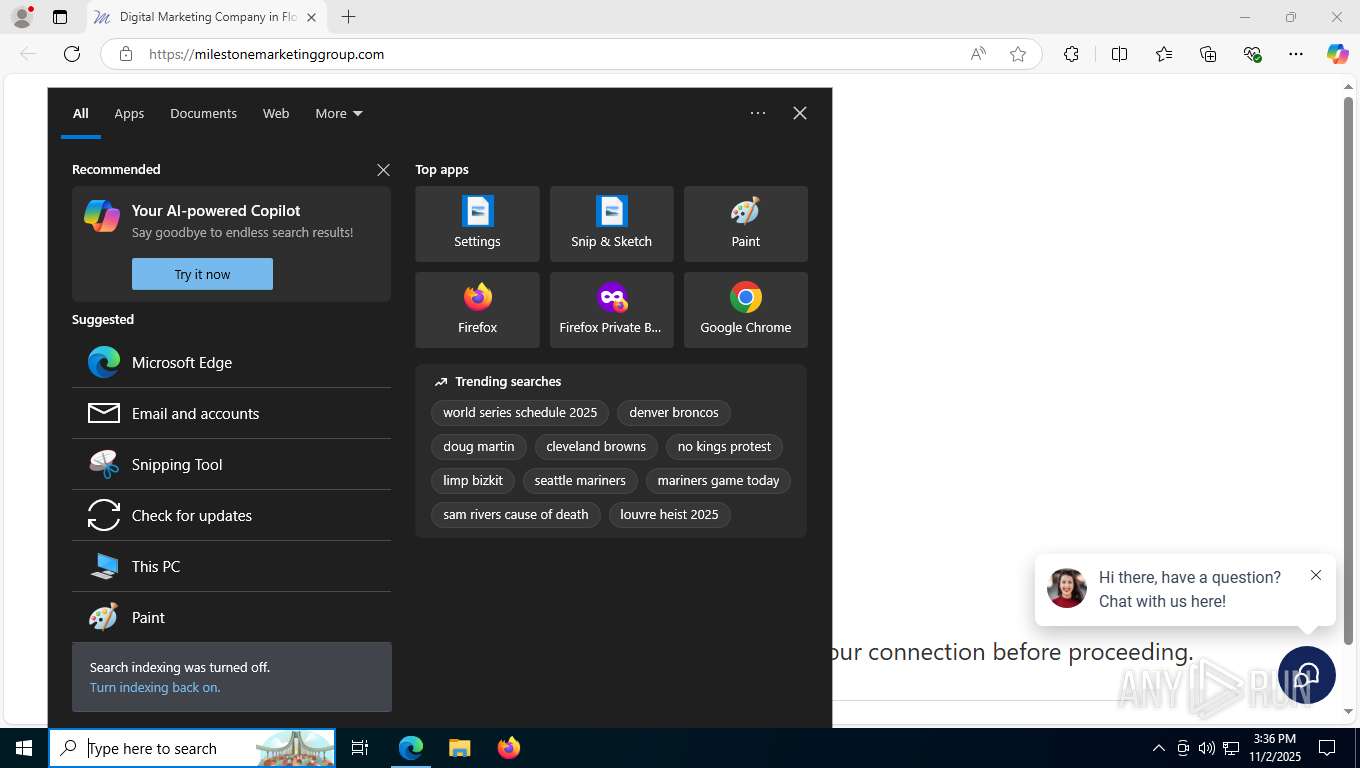Open Microsoft Edge in the Suggested list
Screen dimensions: 1360x768
(x=231, y=362)
